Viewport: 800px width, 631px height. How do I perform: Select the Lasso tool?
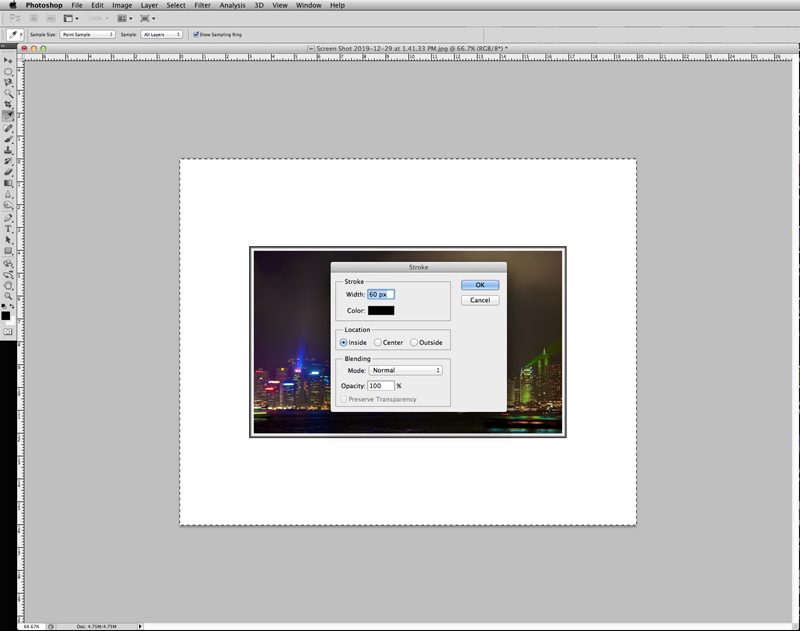point(9,83)
